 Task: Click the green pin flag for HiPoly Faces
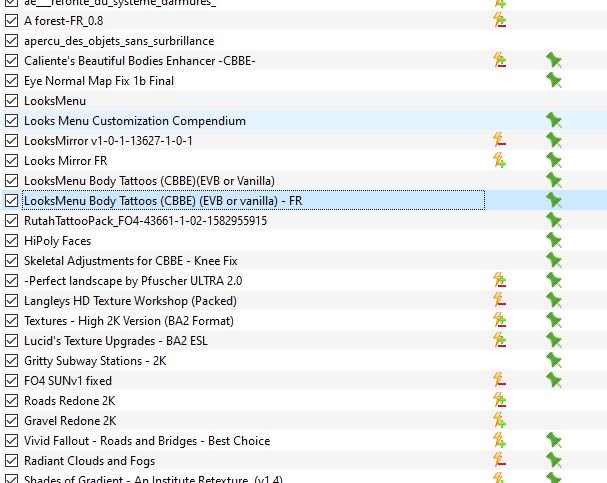(x=554, y=240)
